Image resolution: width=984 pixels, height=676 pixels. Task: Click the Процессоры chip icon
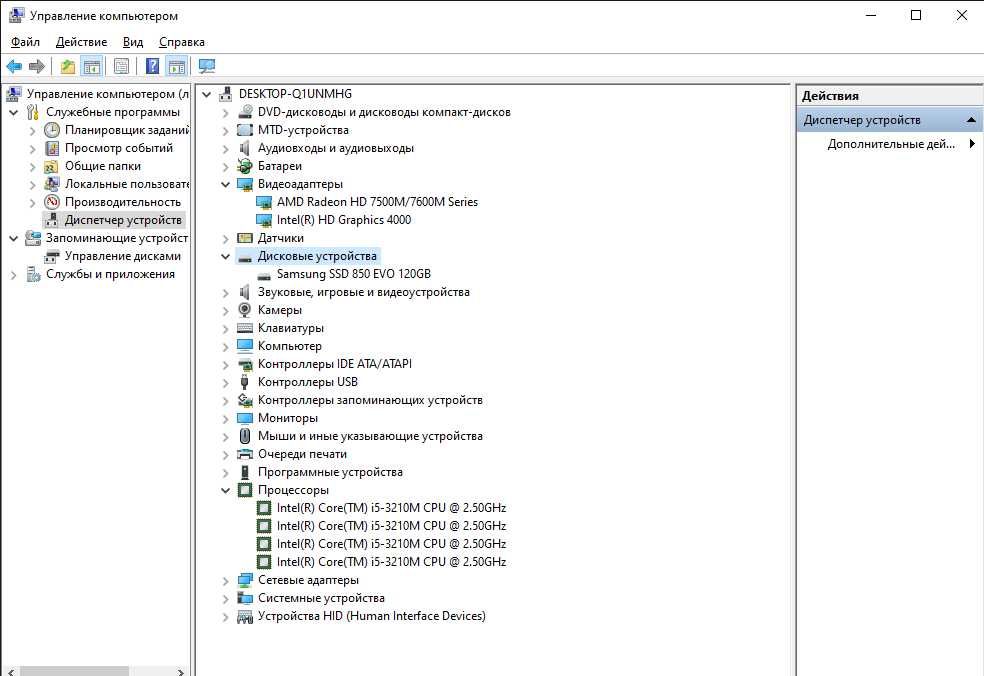[245, 490]
